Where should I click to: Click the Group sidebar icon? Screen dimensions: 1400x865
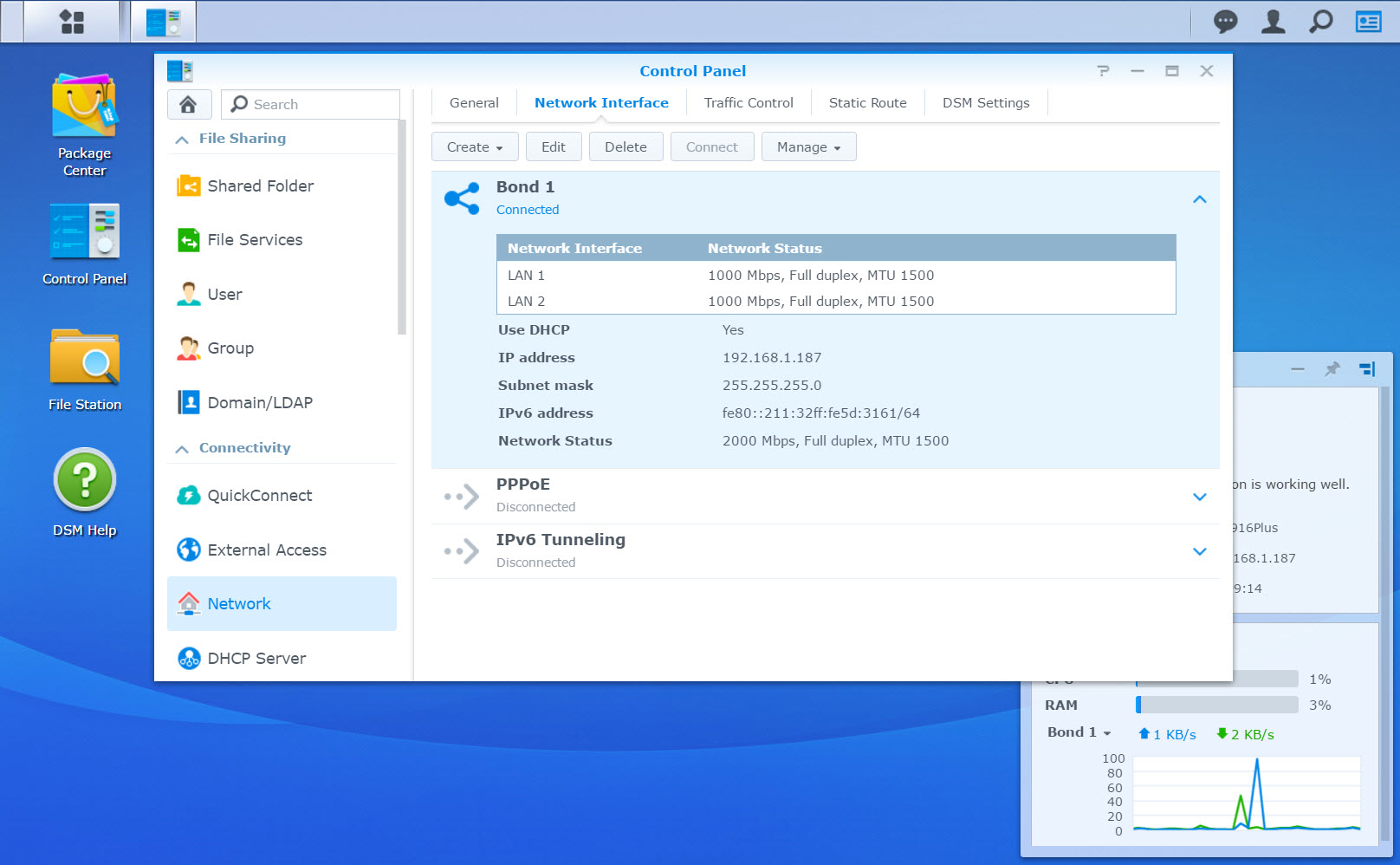[x=188, y=348]
